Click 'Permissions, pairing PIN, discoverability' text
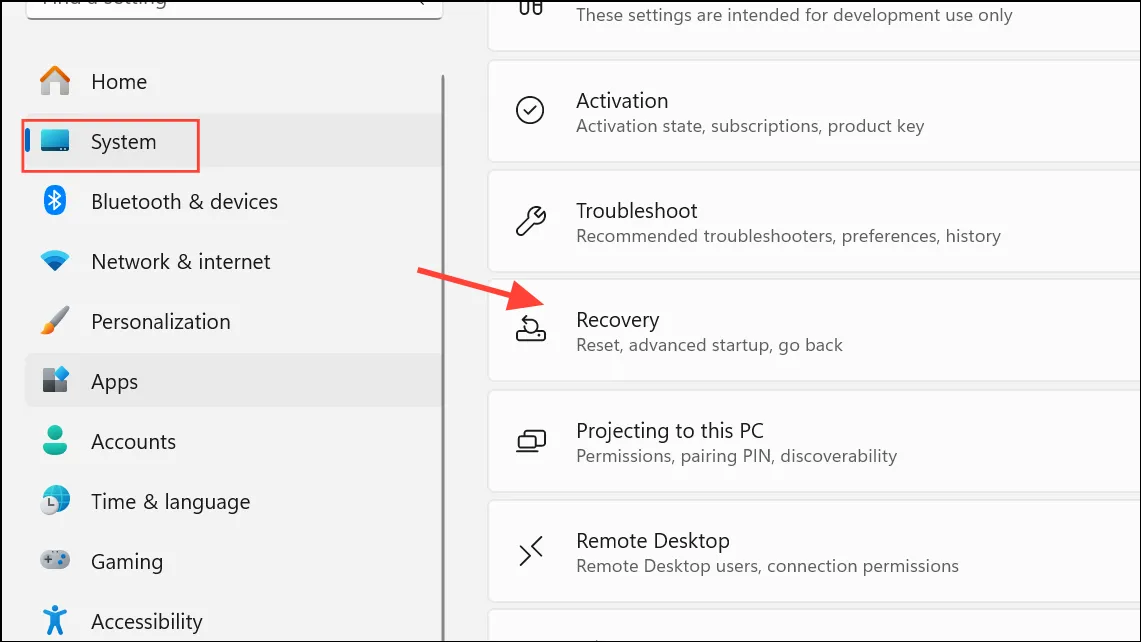Screen dimensions: 1141x642 736,456
